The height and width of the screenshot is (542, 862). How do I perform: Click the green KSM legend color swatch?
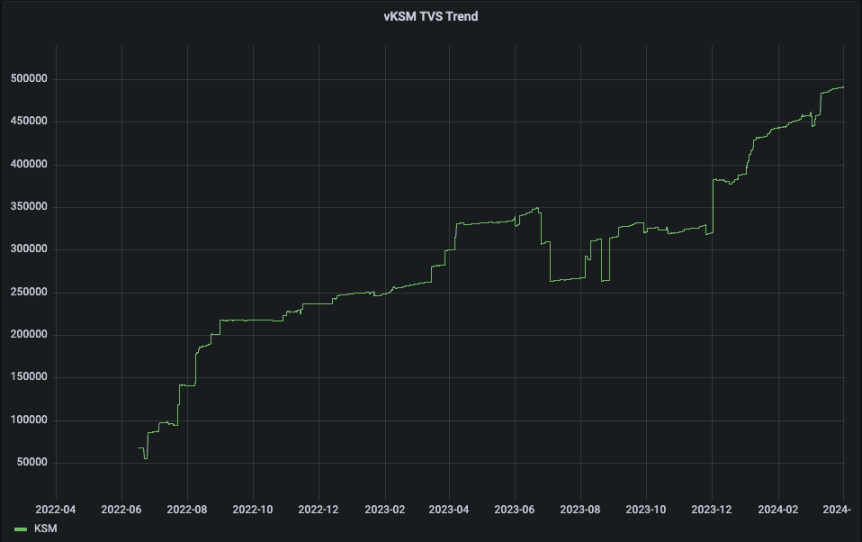point(21,529)
